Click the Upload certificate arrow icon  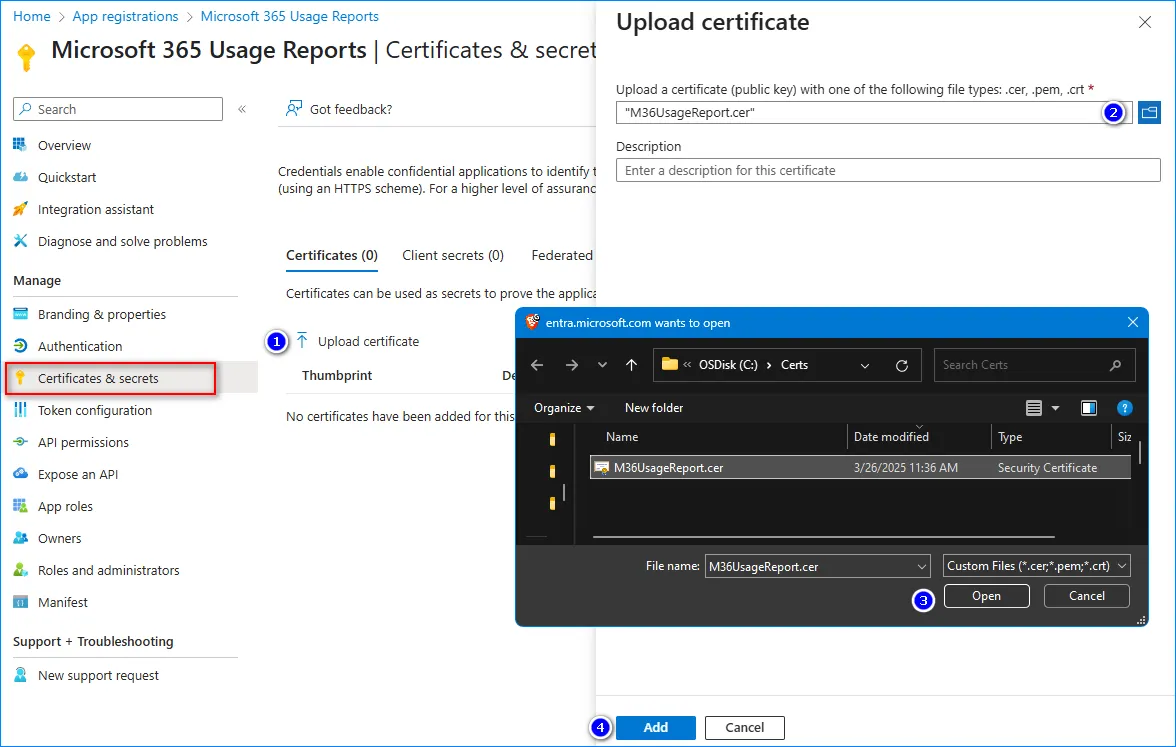(302, 341)
